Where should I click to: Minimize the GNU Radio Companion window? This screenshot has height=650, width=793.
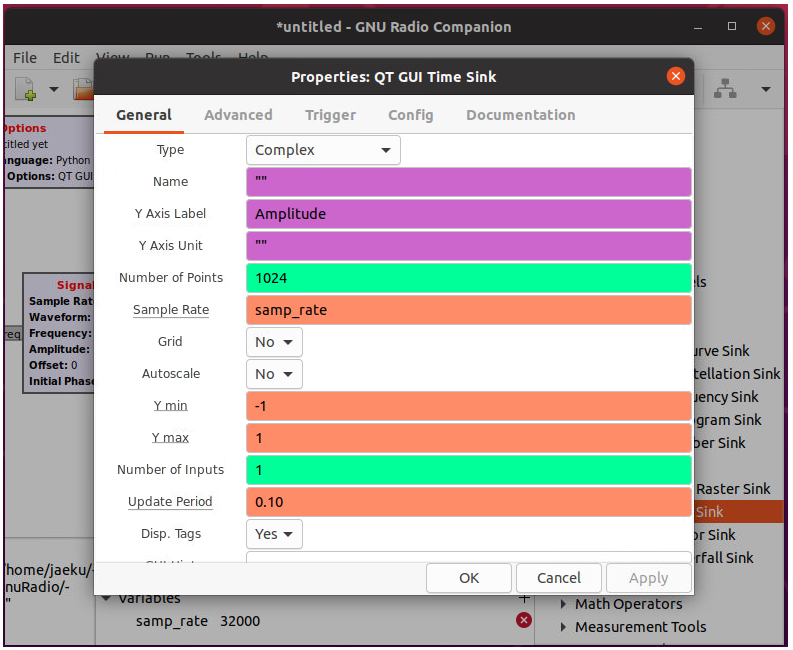coord(697,26)
